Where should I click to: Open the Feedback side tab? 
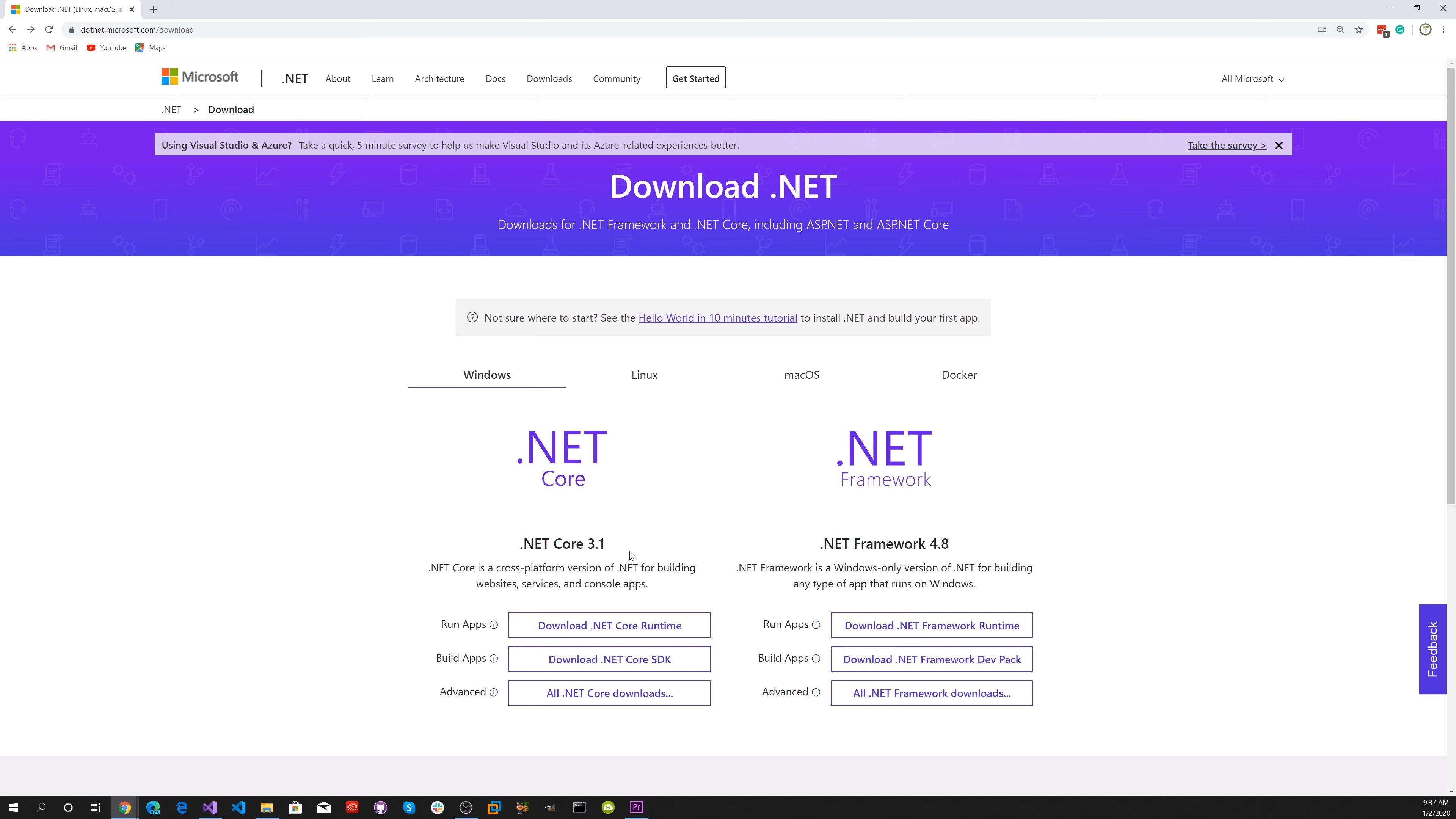click(x=1432, y=649)
